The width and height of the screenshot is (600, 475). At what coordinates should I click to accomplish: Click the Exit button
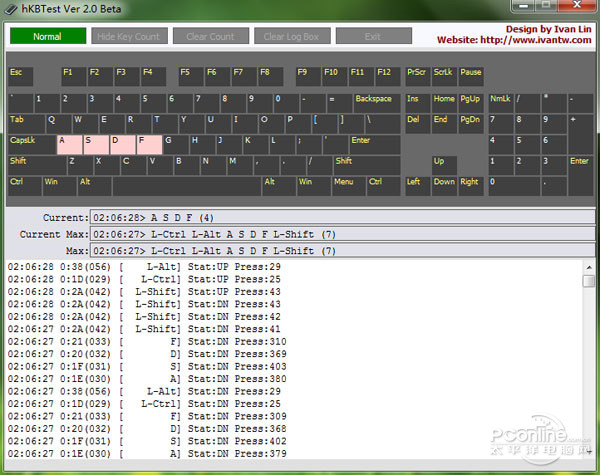pyautogui.click(x=373, y=37)
